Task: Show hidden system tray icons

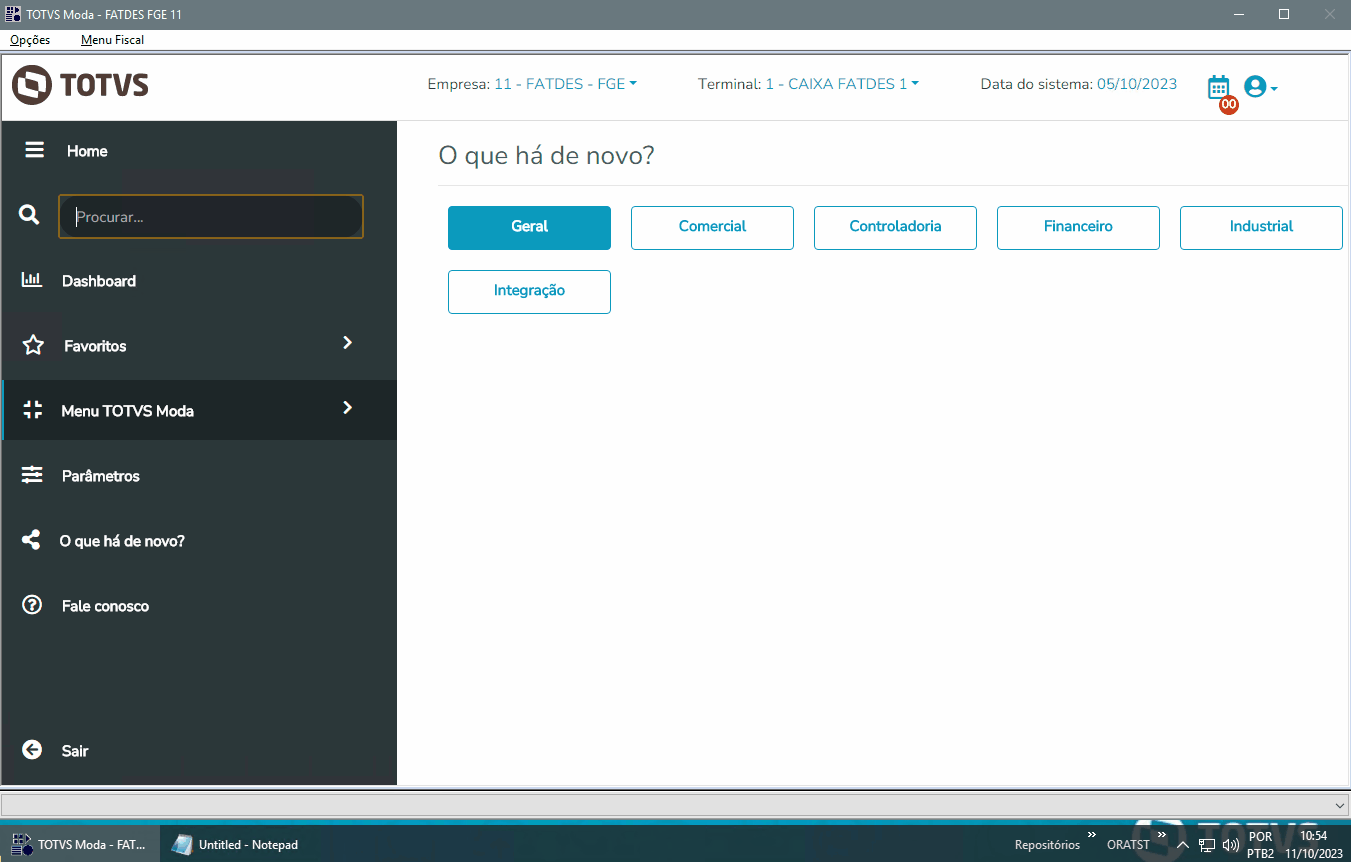Action: (1182, 845)
